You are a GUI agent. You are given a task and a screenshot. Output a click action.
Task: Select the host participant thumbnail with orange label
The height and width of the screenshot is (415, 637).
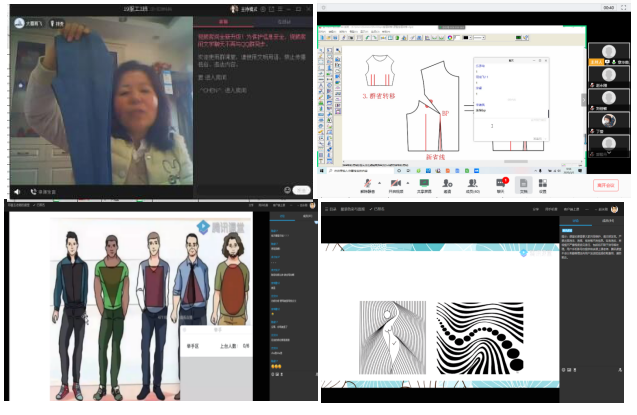(x=609, y=54)
